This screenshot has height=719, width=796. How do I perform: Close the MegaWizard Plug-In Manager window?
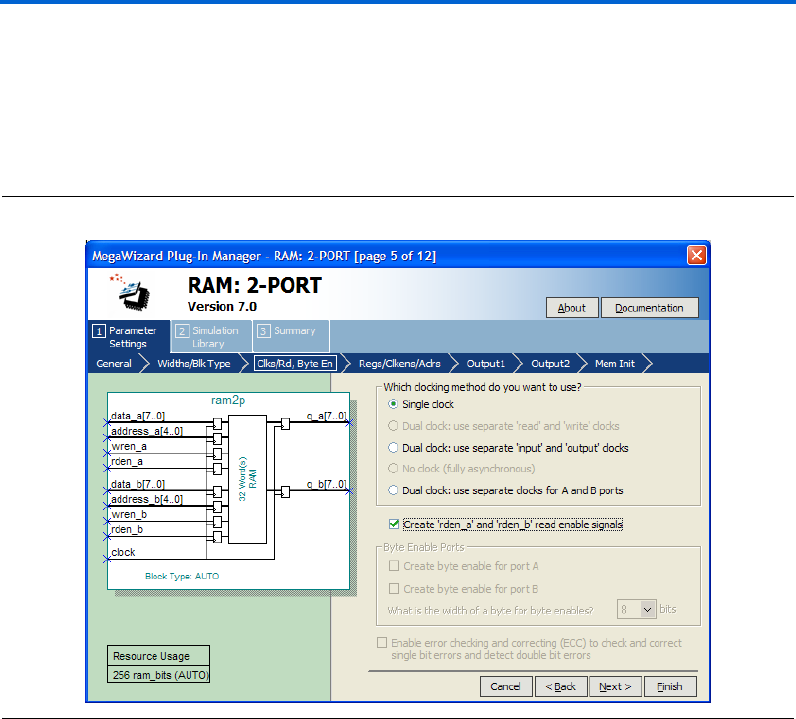click(x=696, y=255)
